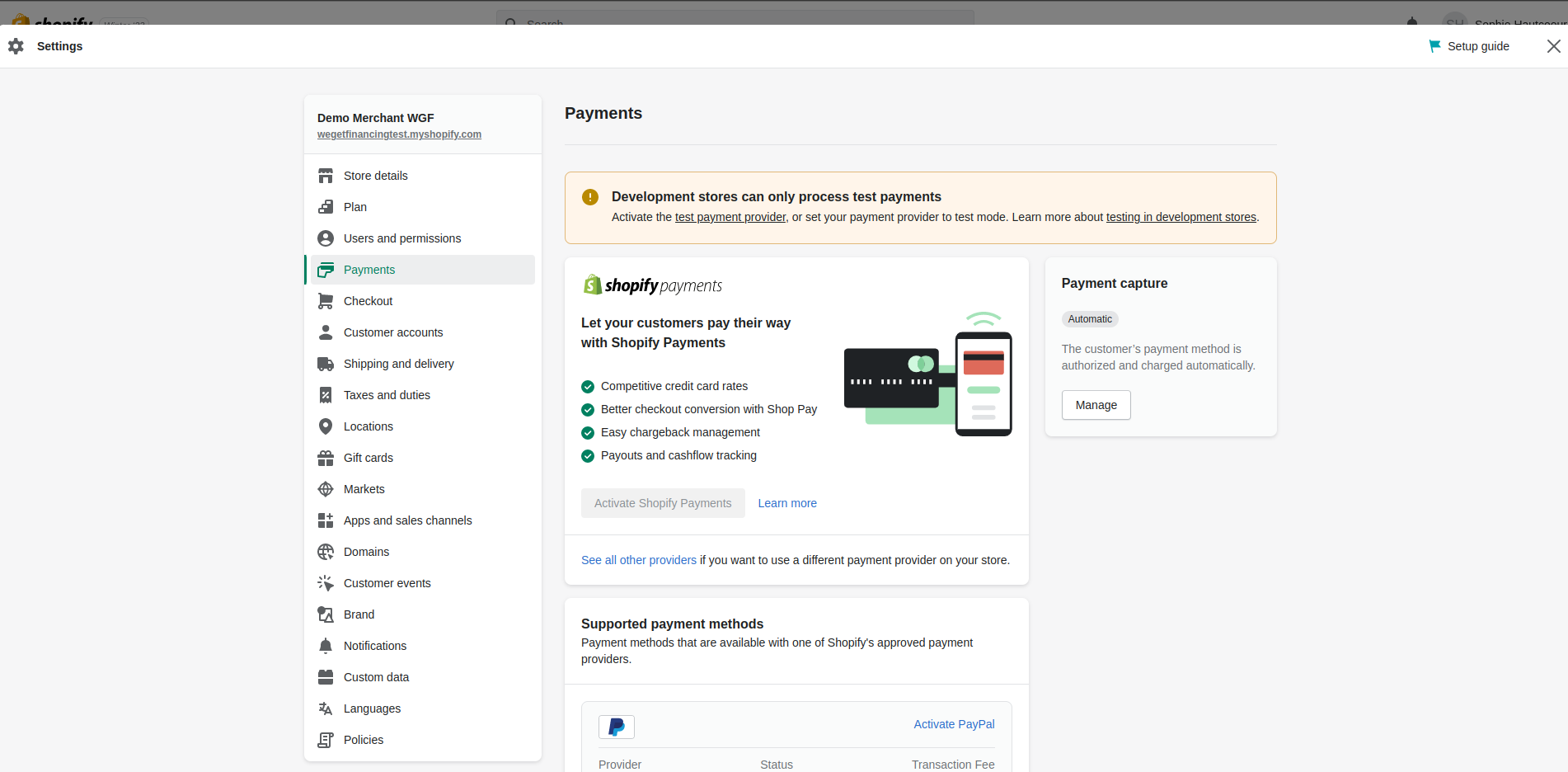Open Custom data settings

click(423, 677)
